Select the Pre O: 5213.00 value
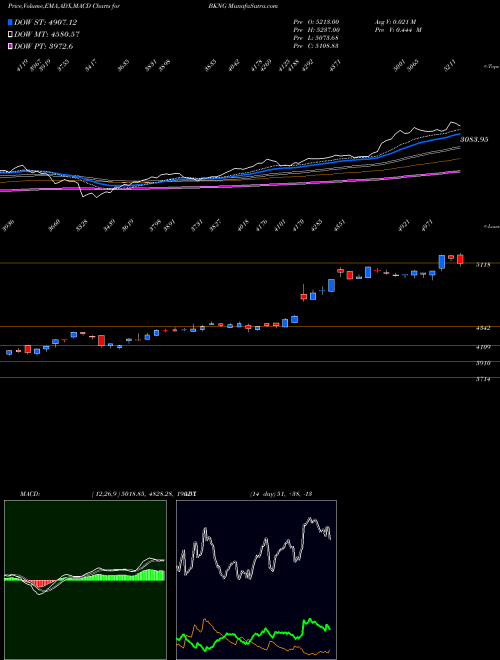The height and width of the screenshot is (660, 500). pyautogui.click(x=316, y=22)
